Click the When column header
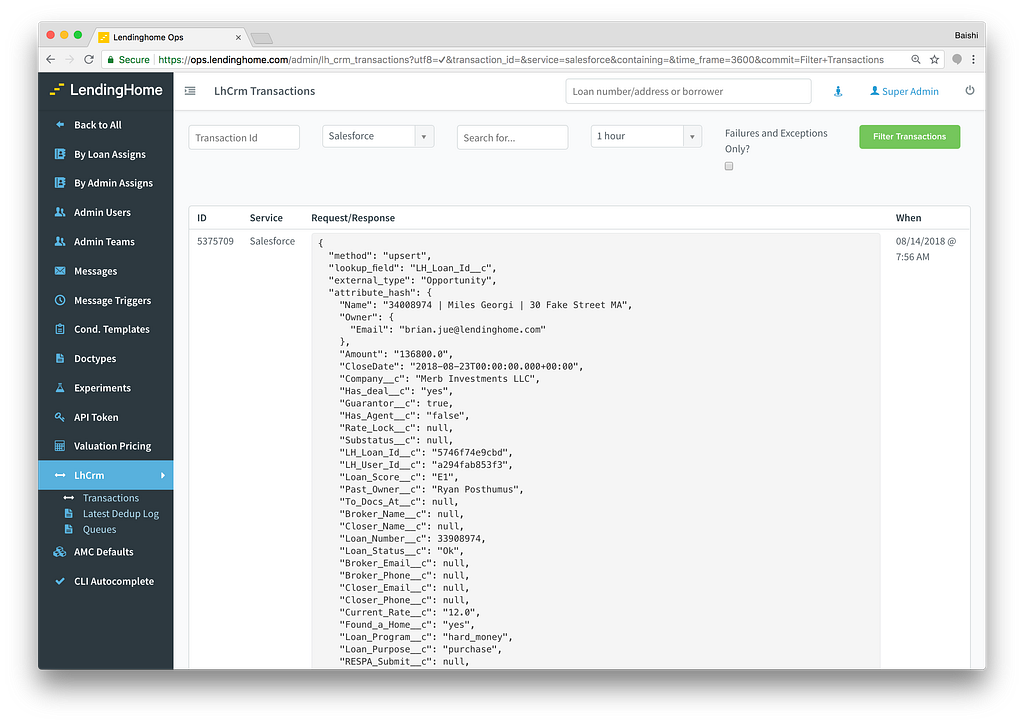1024x724 pixels. (908, 218)
